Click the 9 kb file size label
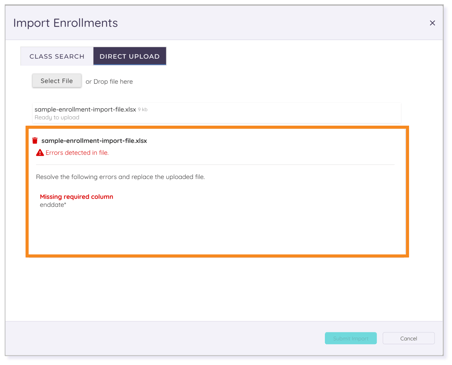452x365 pixels. tap(143, 109)
